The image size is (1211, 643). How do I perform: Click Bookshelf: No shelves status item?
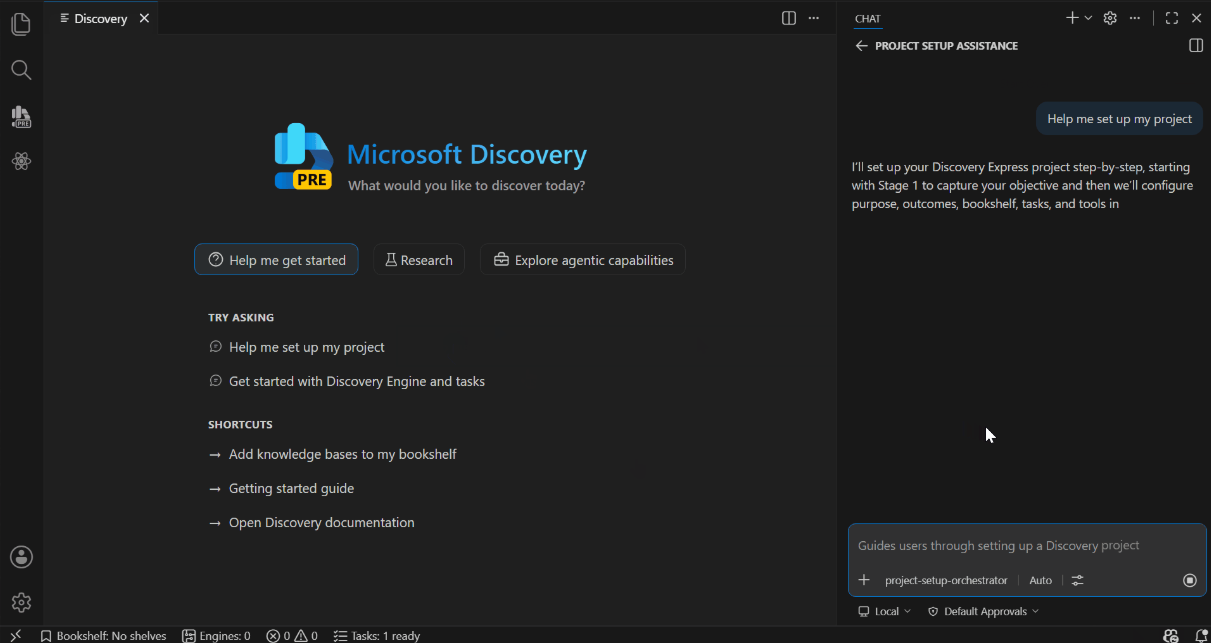103,635
